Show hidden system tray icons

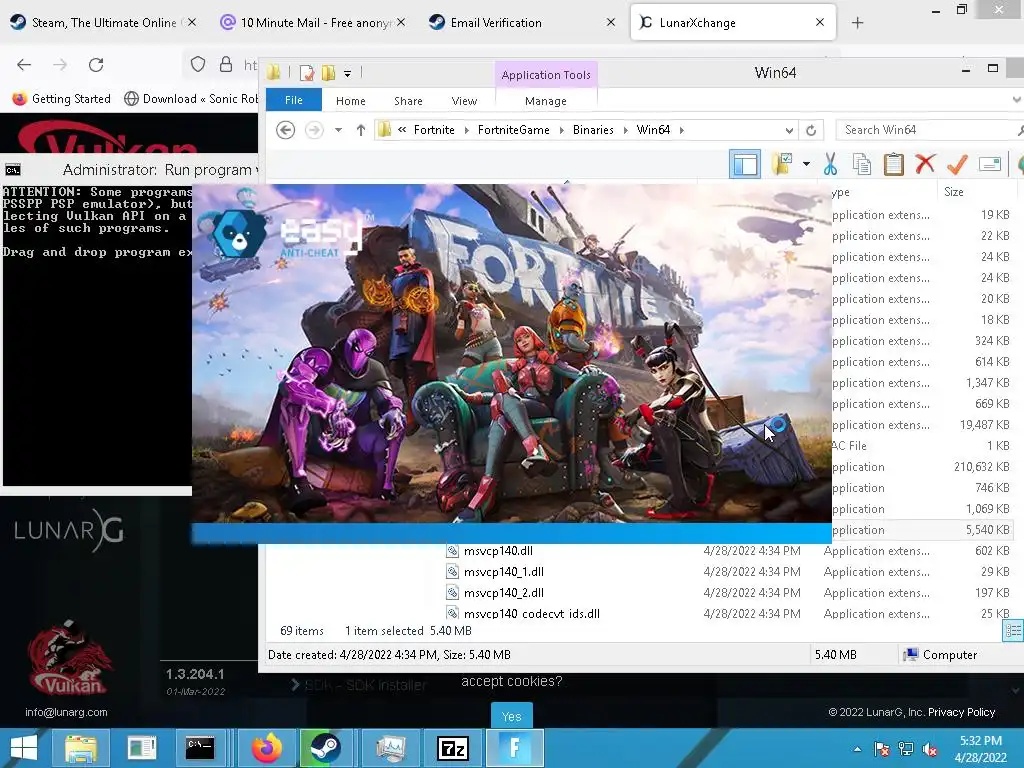pyautogui.click(x=857, y=749)
